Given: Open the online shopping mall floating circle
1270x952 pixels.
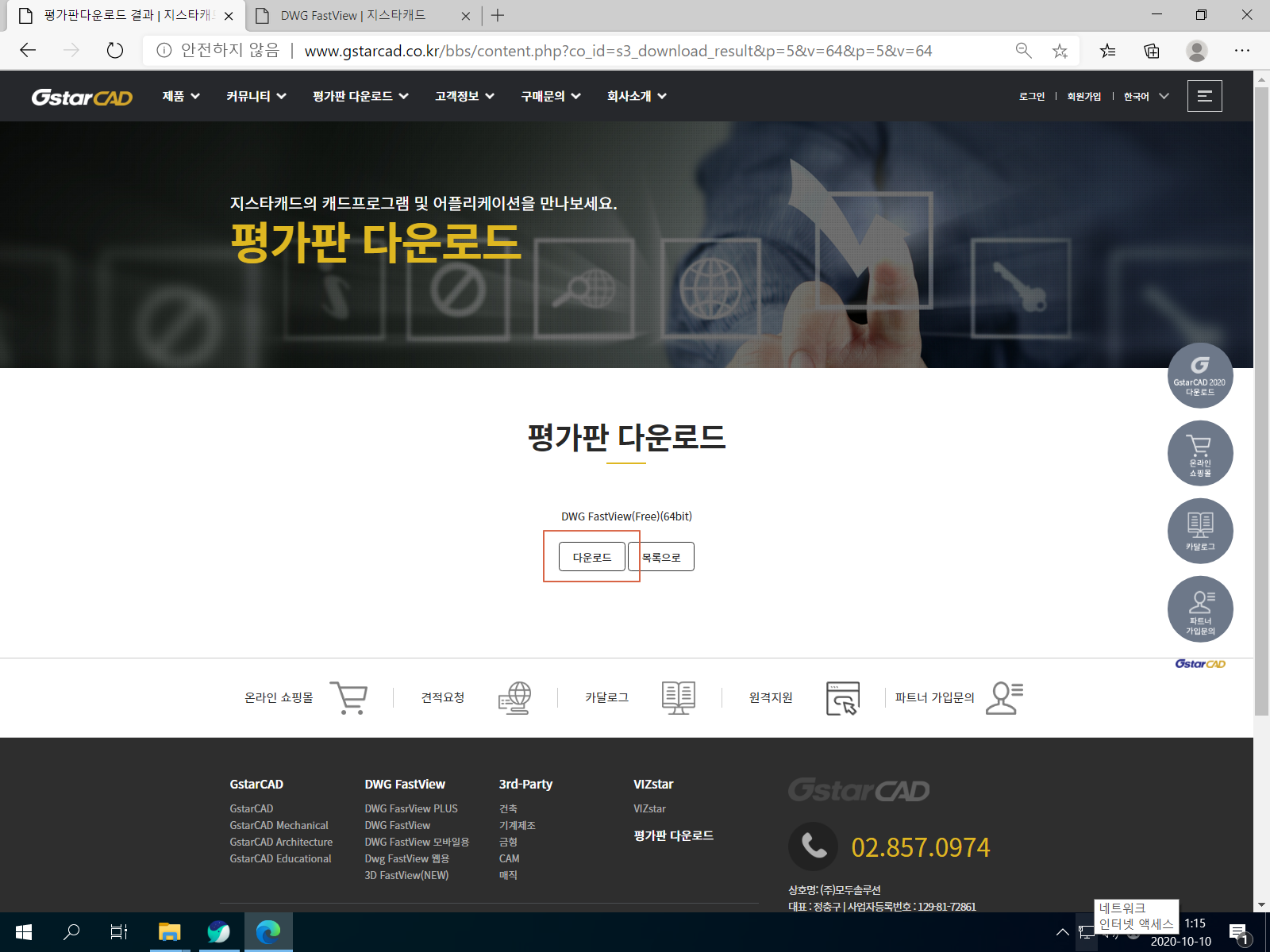Looking at the screenshot, I should pyautogui.click(x=1200, y=453).
